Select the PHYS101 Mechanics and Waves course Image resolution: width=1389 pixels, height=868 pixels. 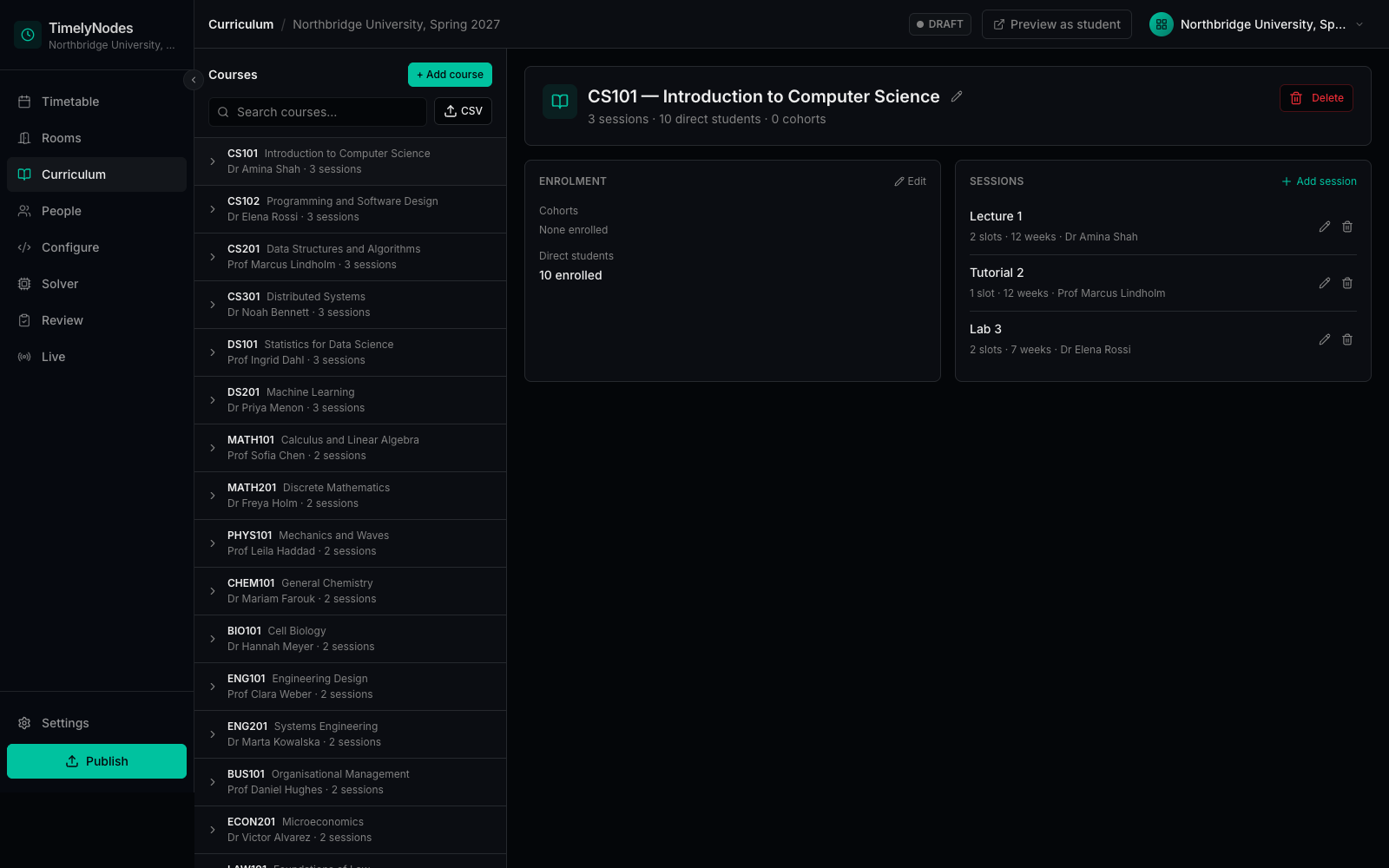pyautogui.click(x=350, y=543)
